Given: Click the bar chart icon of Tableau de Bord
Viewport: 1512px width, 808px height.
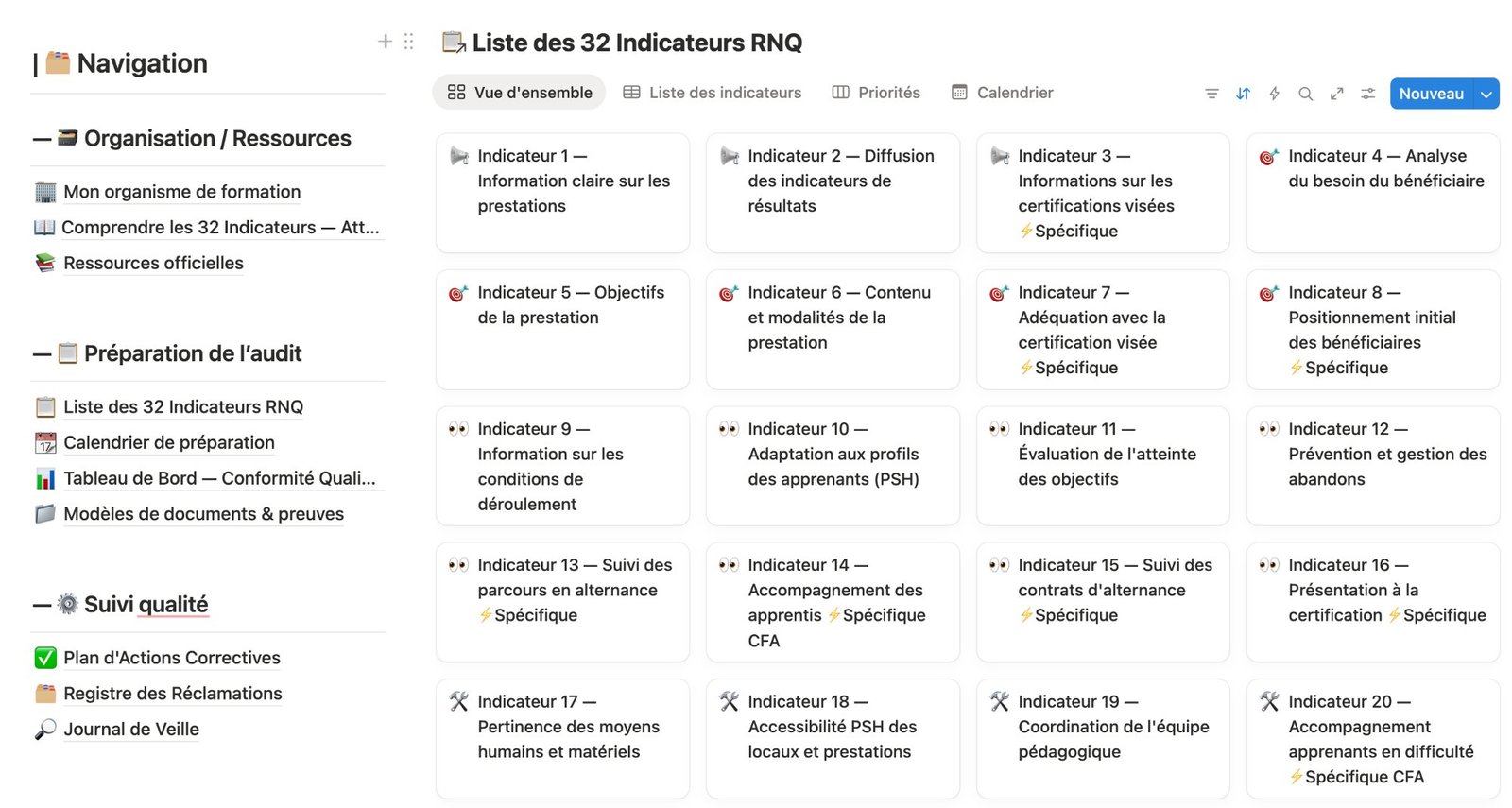Looking at the screenshot, I should pyautogui.click(x=45, y=479).
